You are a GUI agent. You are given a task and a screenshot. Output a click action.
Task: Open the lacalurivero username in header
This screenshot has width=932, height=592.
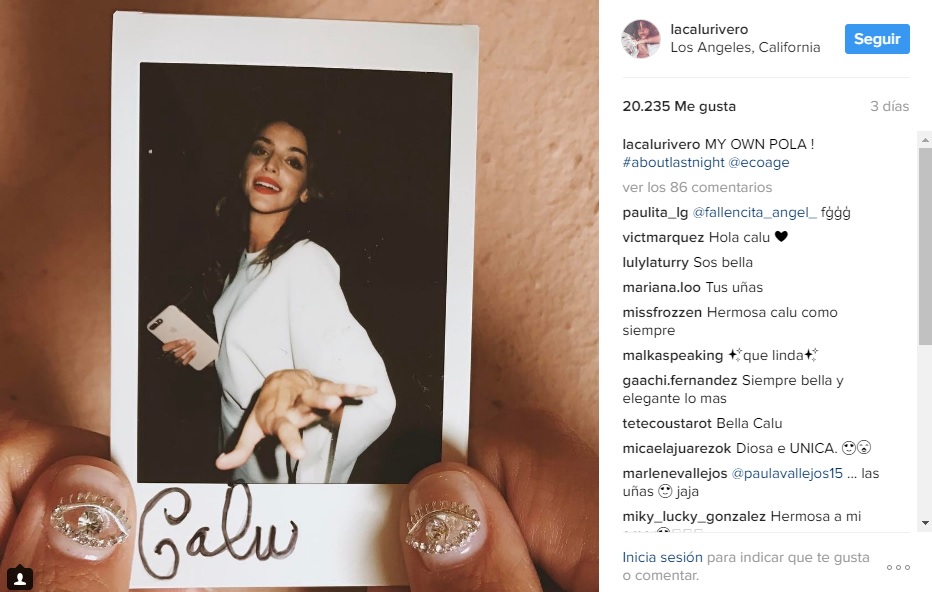pos(709,29)
